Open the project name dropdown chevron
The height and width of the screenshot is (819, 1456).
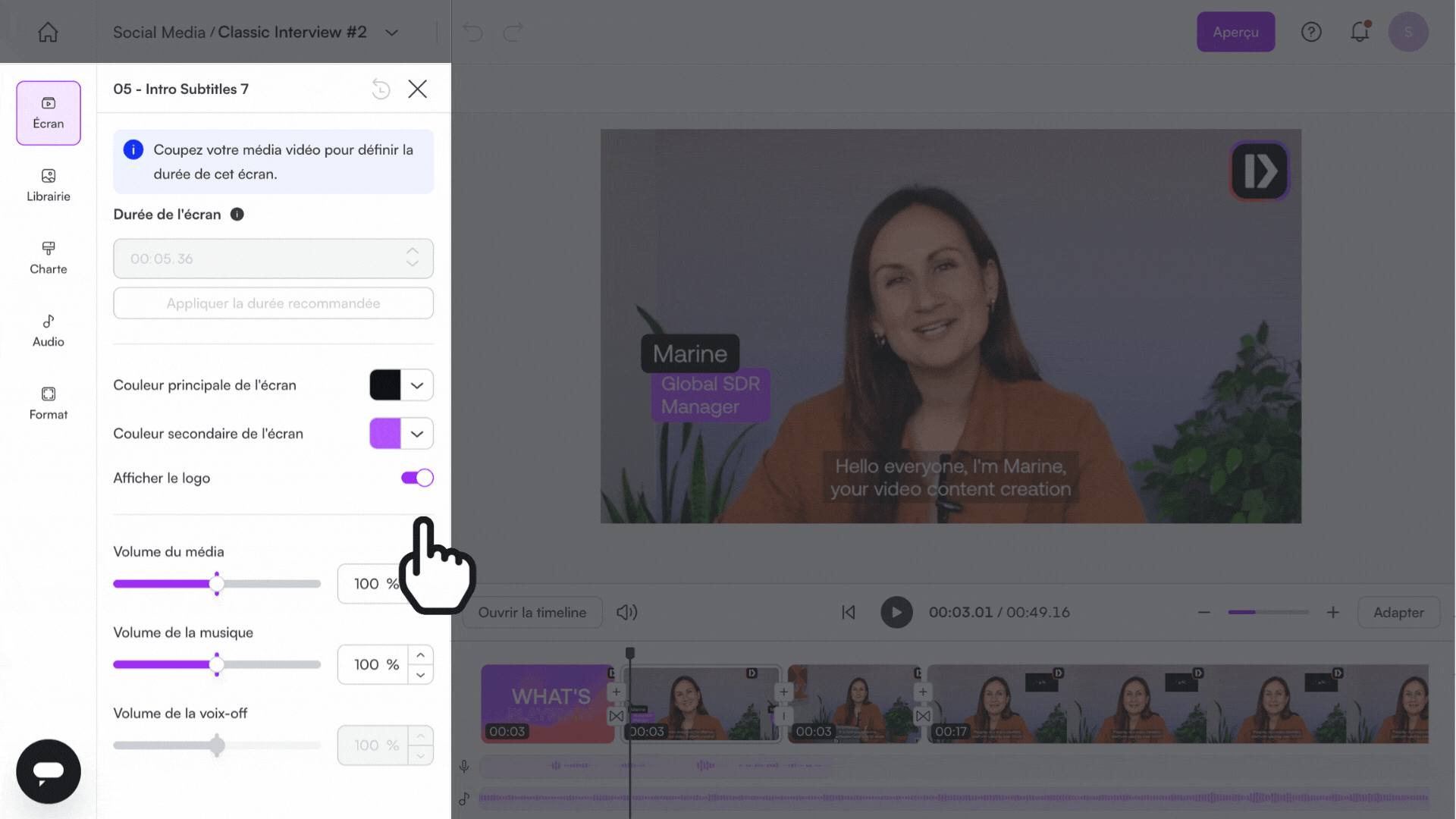point(391,33)
